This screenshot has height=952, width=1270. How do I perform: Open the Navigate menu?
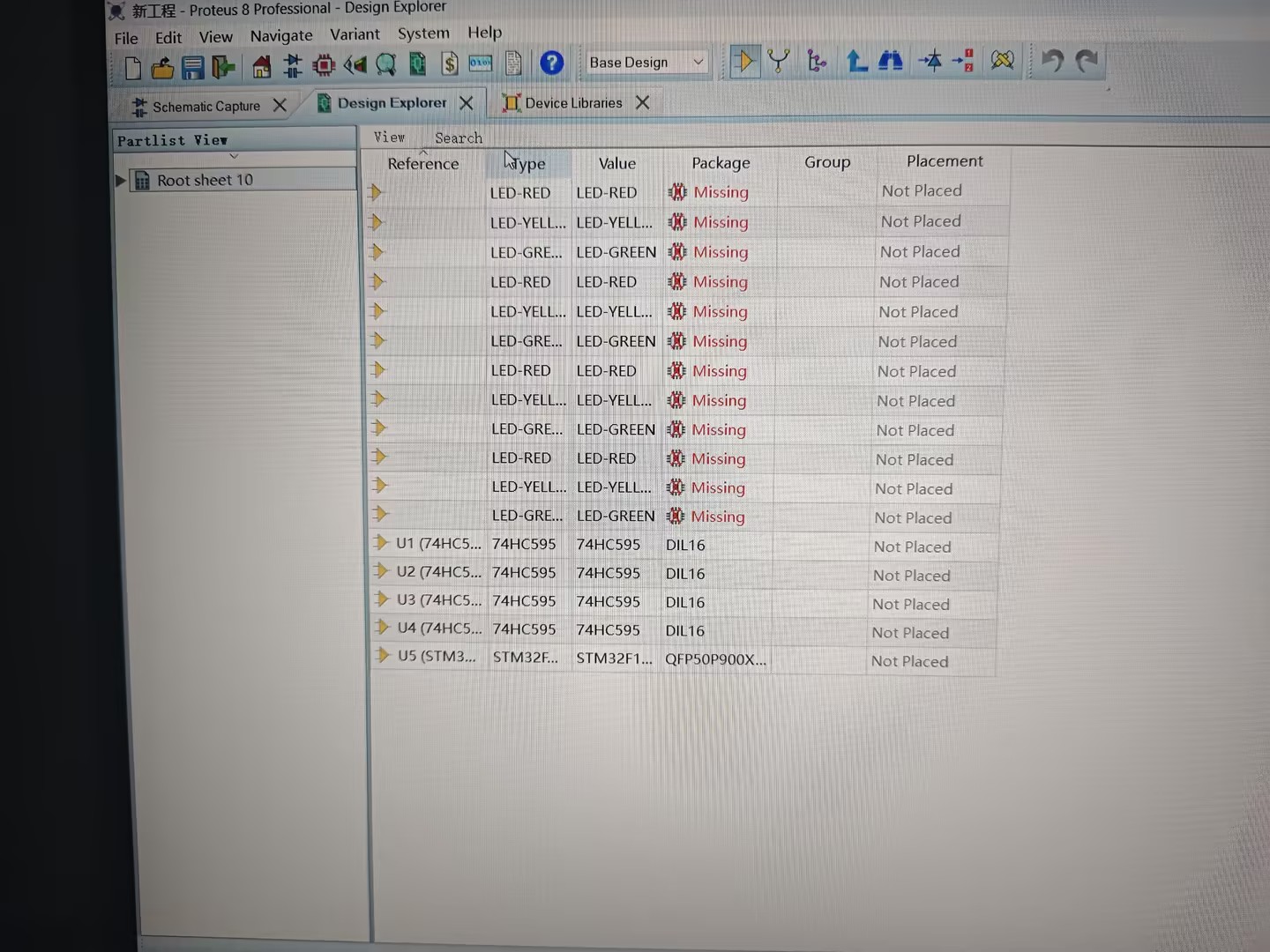281,36
